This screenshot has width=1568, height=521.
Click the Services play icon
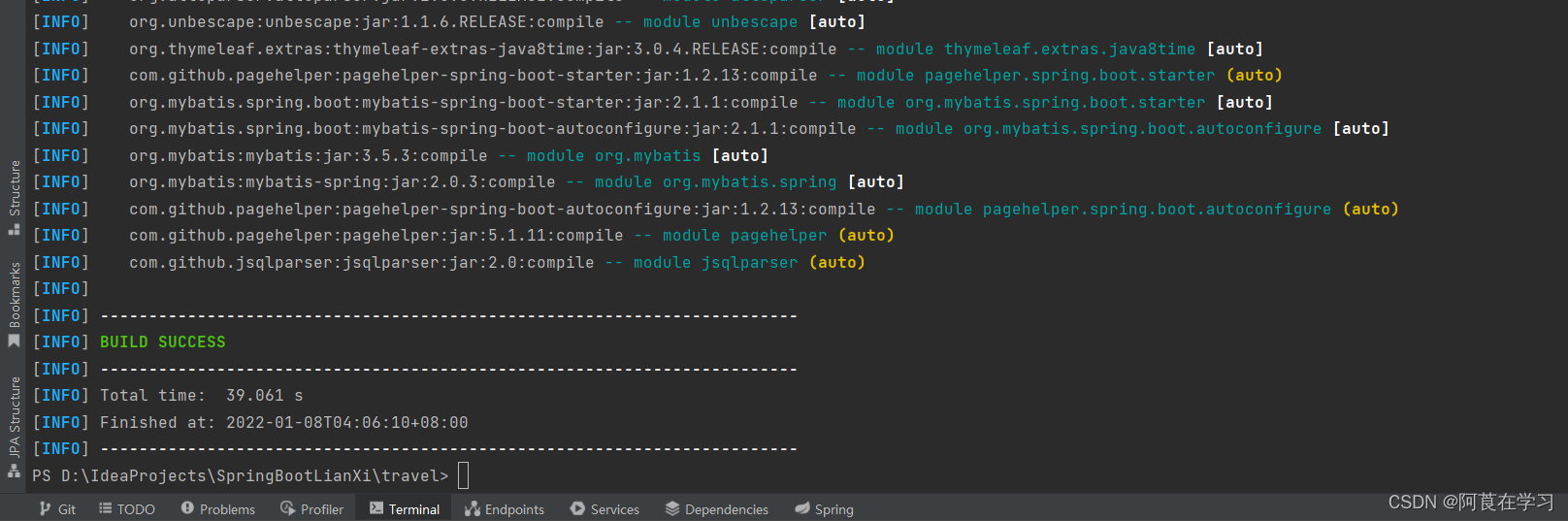click(x=577, y=508)
